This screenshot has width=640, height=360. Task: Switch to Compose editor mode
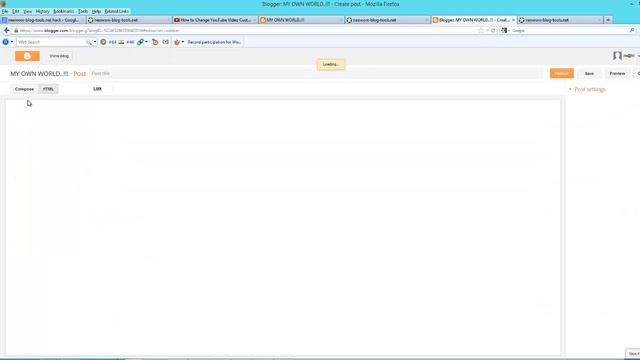tap(24, 89)
